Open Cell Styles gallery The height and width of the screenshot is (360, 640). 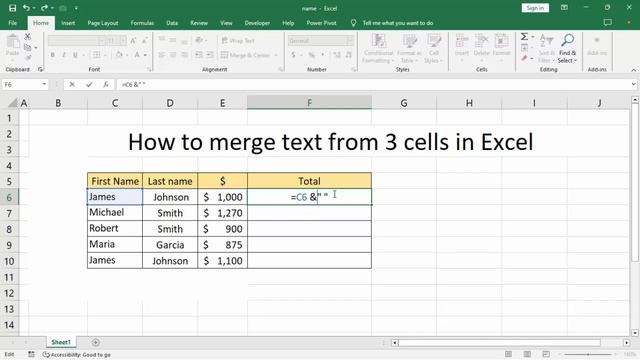(x=433, y=49)
